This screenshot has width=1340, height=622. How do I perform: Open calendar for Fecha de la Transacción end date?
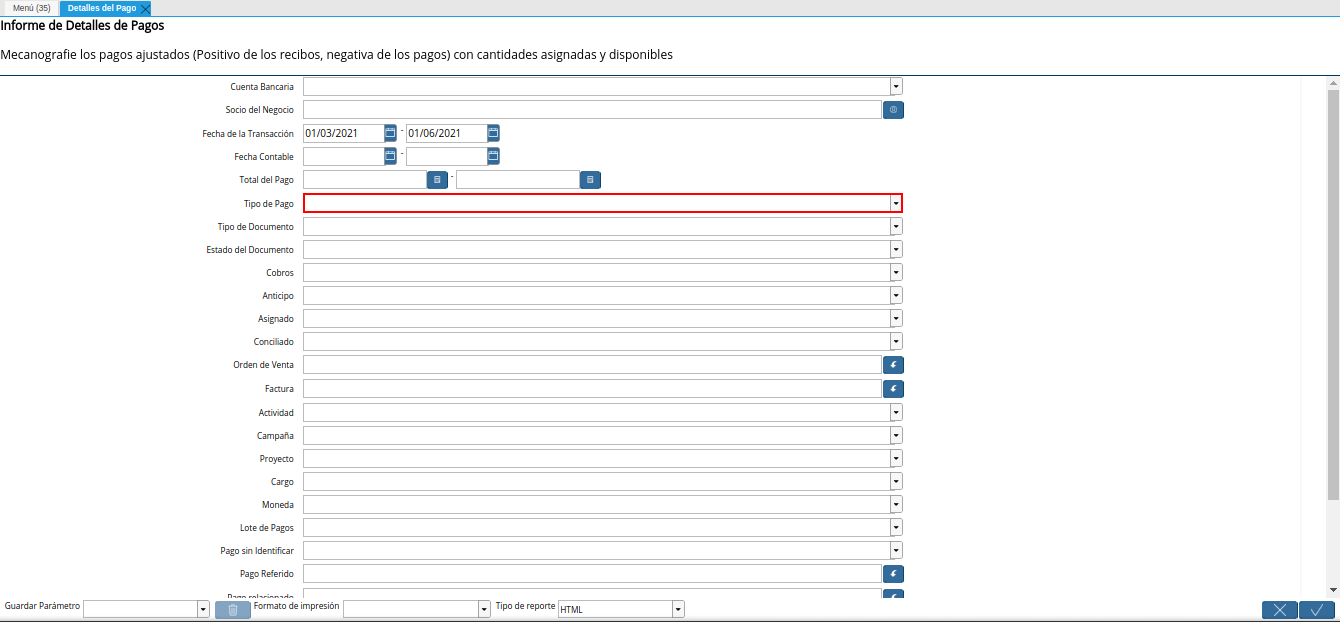coord(493,133)
